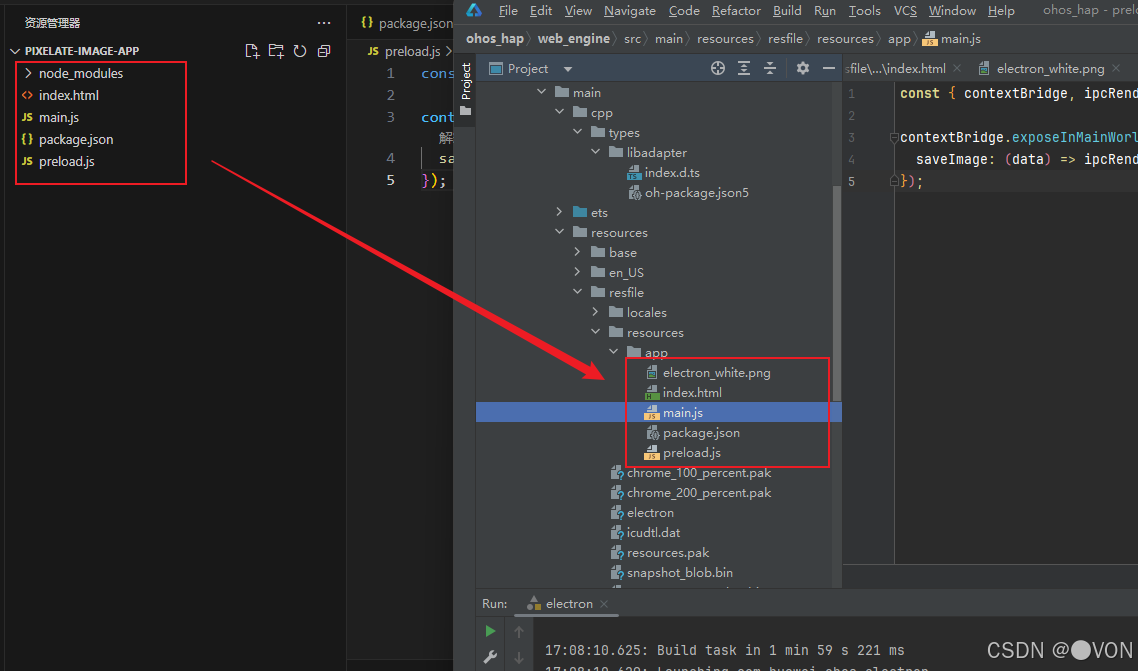1138x671 pixels.
Task: Open explorer more actions ellipsis
Action: coord(324,23)
